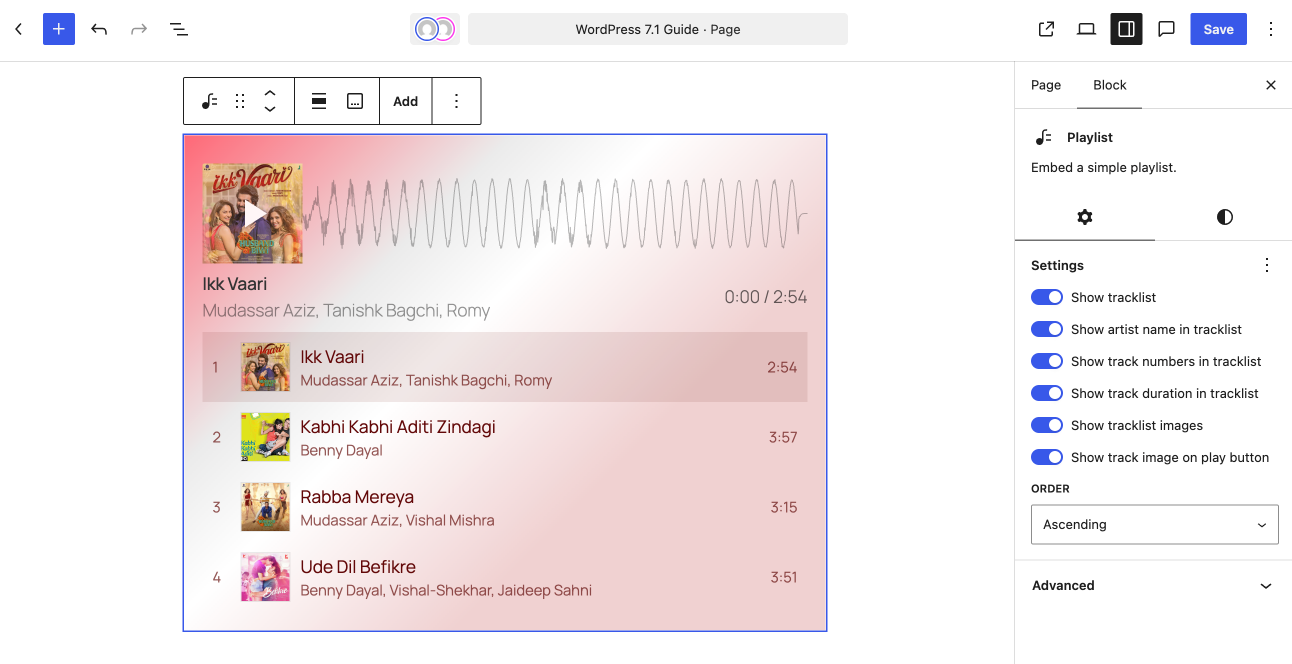Click the Kabhi Kabhi Aditi album thumbnail
Image resolution: width=1292 pixels, height=664 pixels.
(x=265, y=437)
